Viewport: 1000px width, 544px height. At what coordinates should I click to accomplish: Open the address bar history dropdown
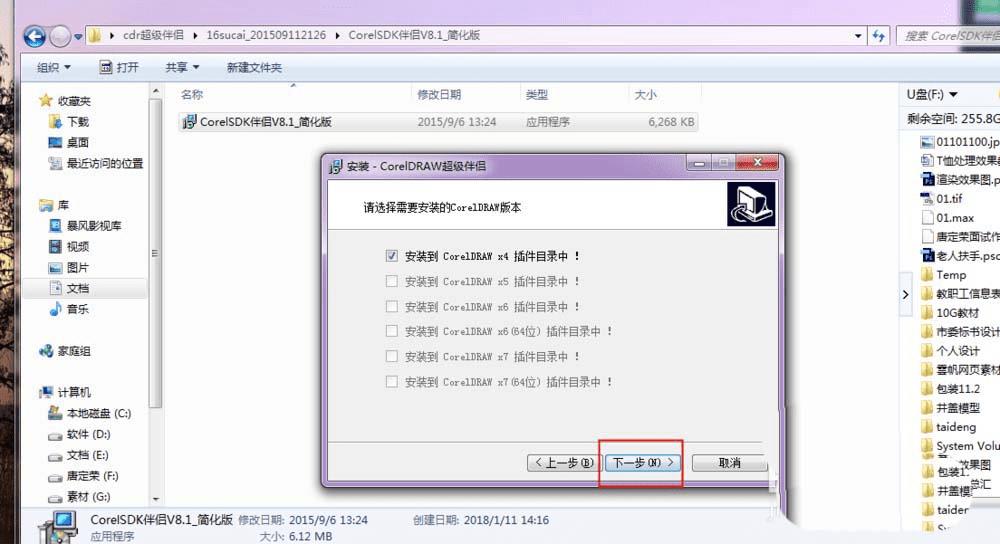pos(858,36)
